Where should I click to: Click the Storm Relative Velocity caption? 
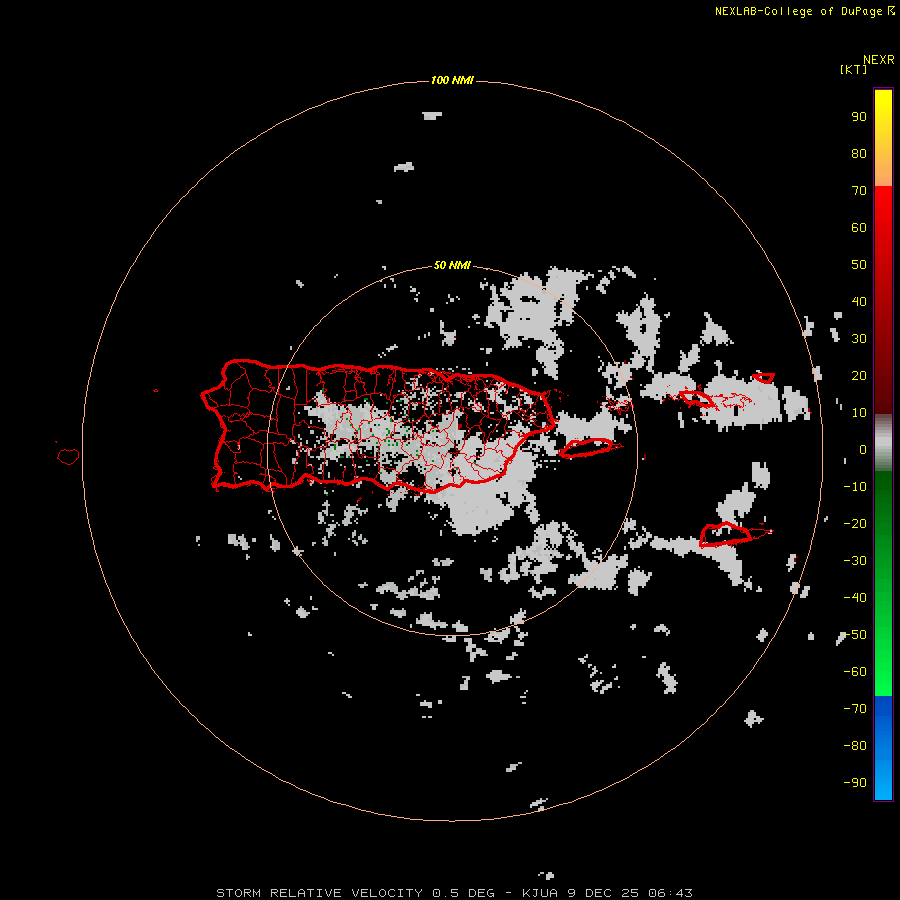click(x=455, y=893)
